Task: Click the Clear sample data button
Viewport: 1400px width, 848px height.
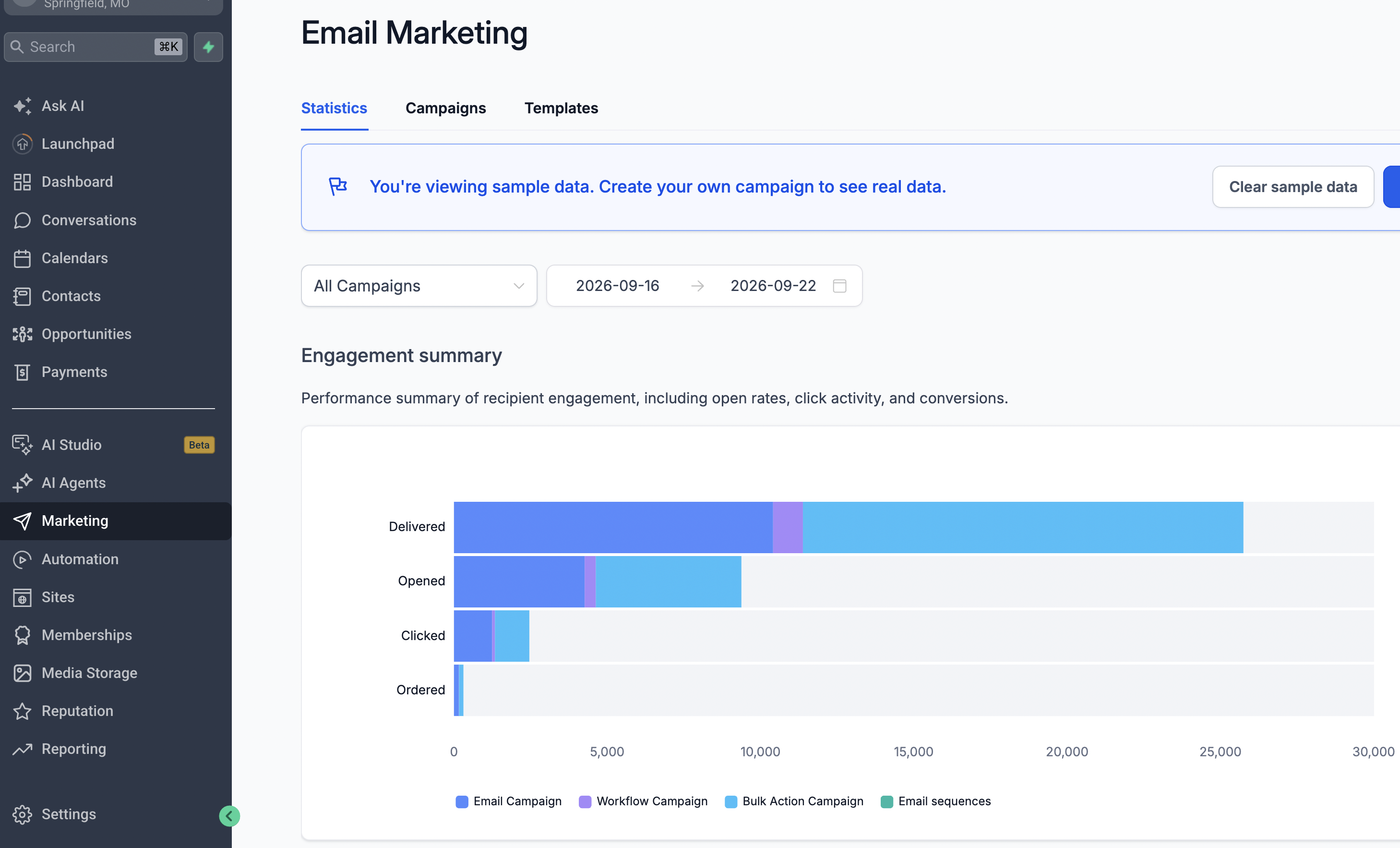Action: [x=1292, y=187]
